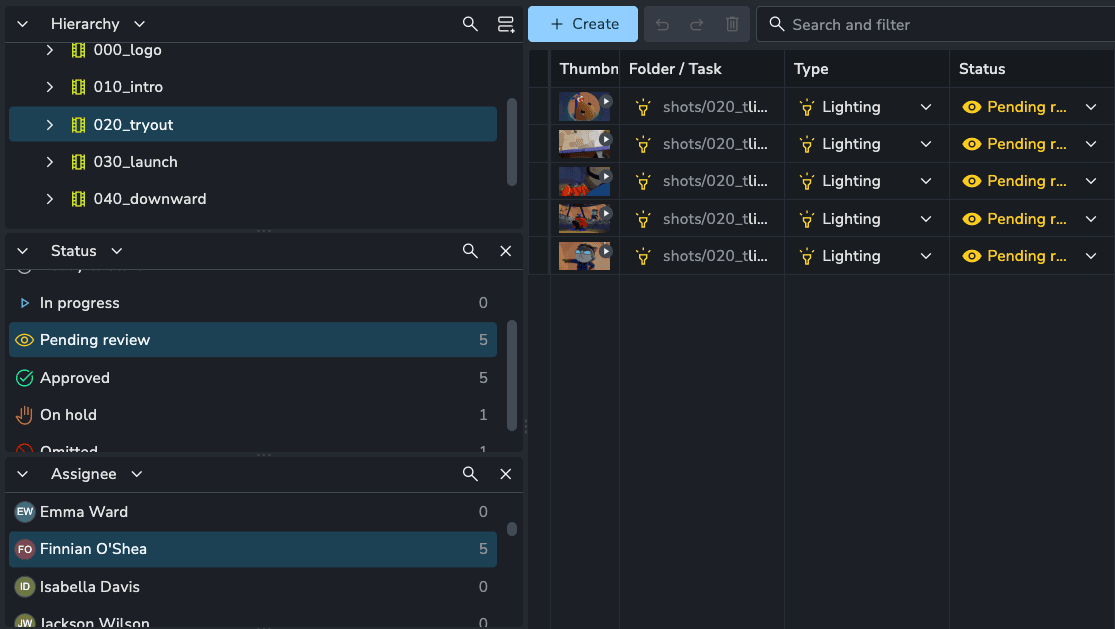Toggle the Finnian O'Shea assignee filter

click(252, 549)
